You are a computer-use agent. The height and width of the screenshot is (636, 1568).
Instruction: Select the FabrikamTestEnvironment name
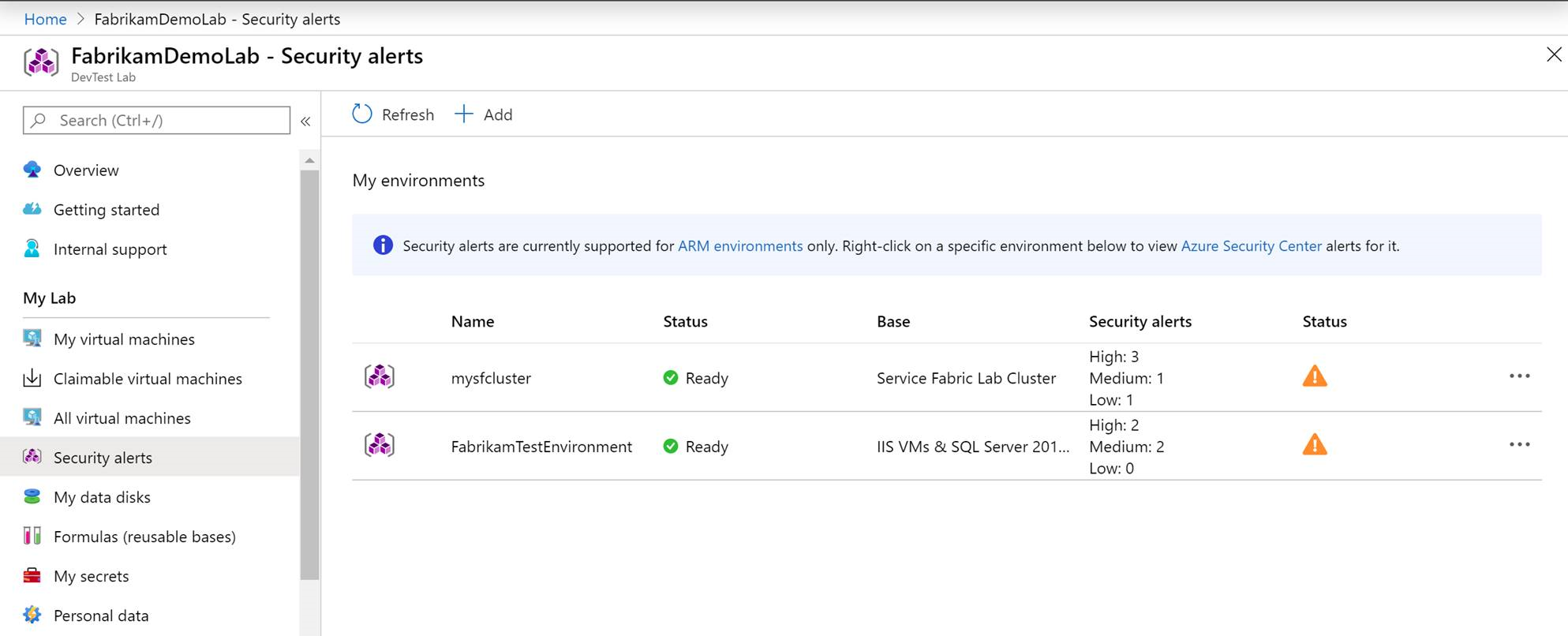click(541, 447)
